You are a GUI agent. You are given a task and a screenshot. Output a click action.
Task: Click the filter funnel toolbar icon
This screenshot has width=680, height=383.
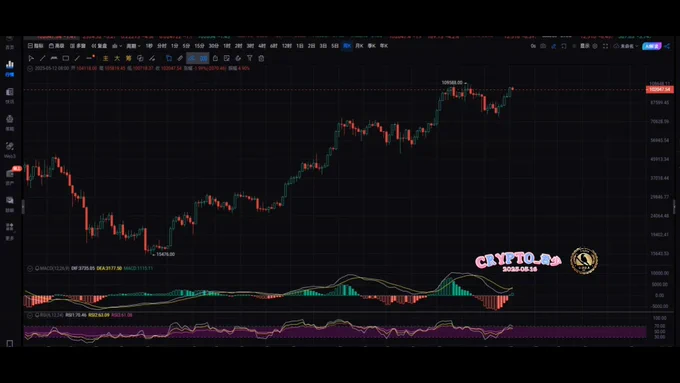(250, 58)
